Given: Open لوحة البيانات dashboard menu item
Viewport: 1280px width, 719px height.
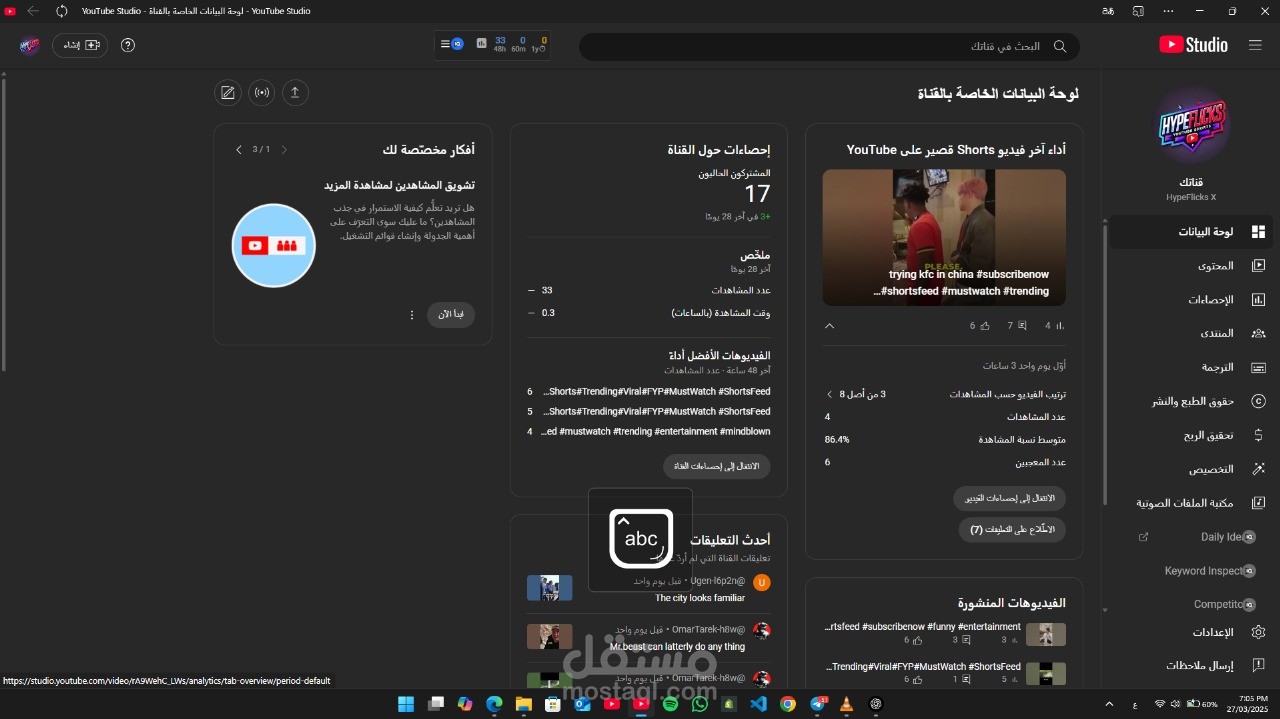Looking at the screenshot, I should [1190, 232].
